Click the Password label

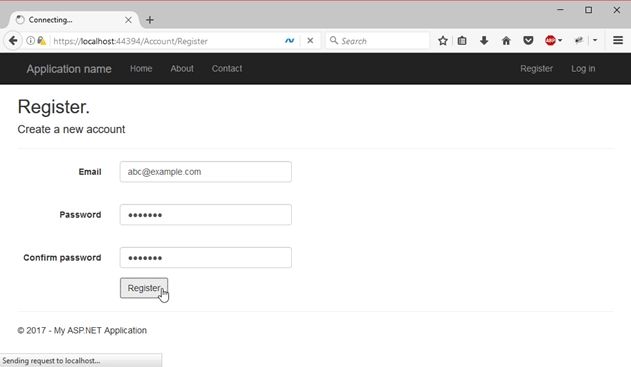[x=80, y=214]
